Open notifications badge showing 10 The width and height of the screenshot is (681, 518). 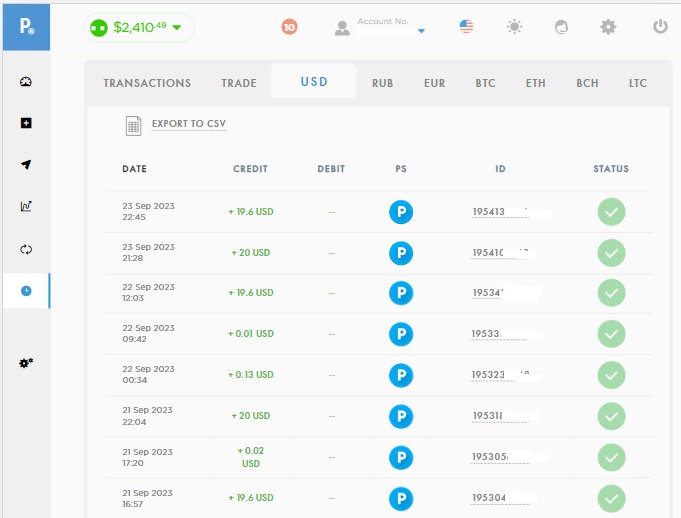[x=289, y=27]
